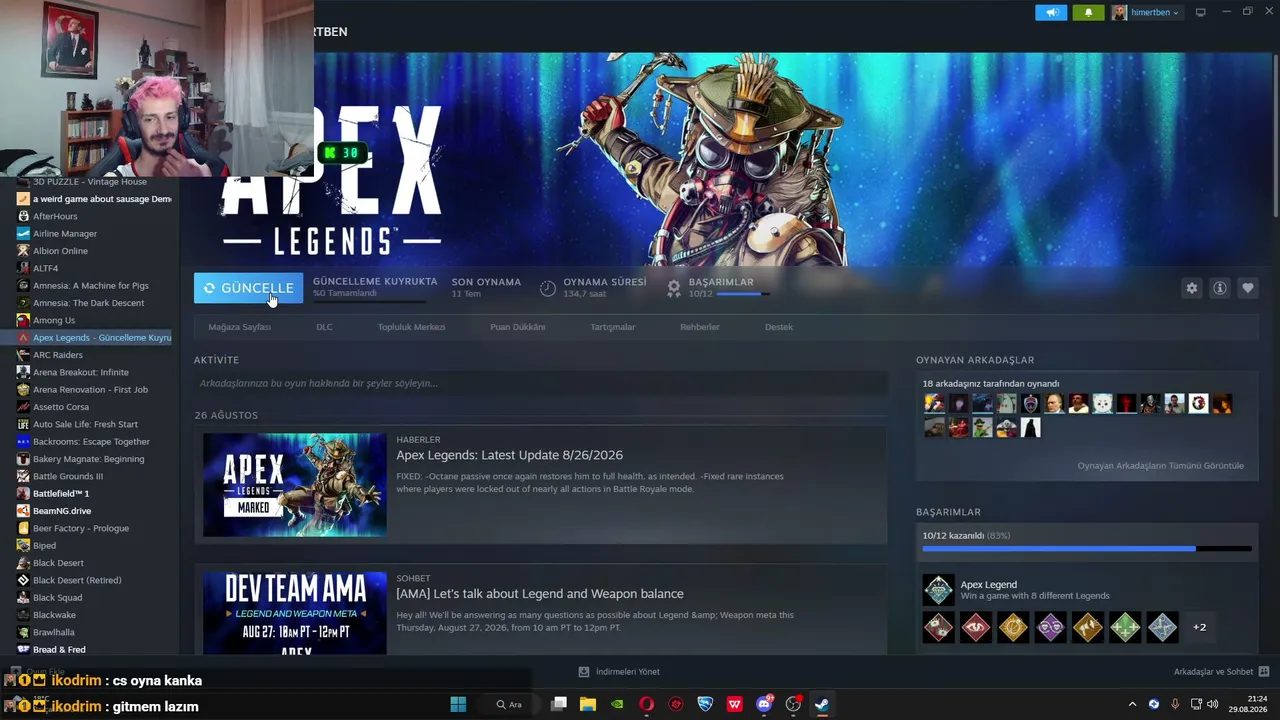Click the Ara taskbar search box
1280x720 pixels.
click(x=510, y=704)
